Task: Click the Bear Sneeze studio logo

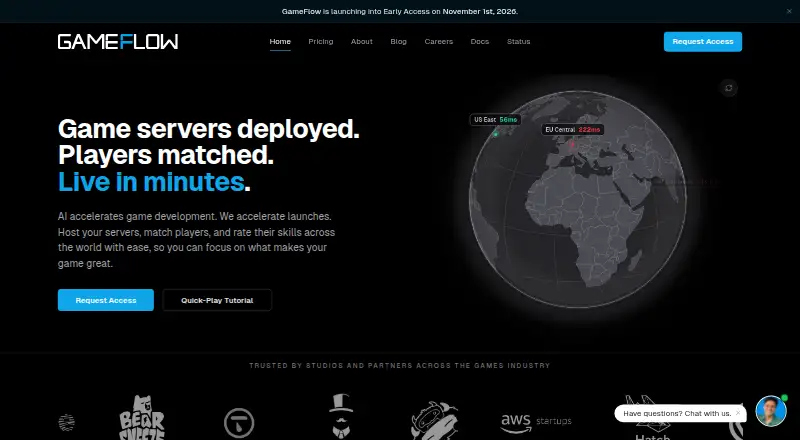Action: (142, 418)
